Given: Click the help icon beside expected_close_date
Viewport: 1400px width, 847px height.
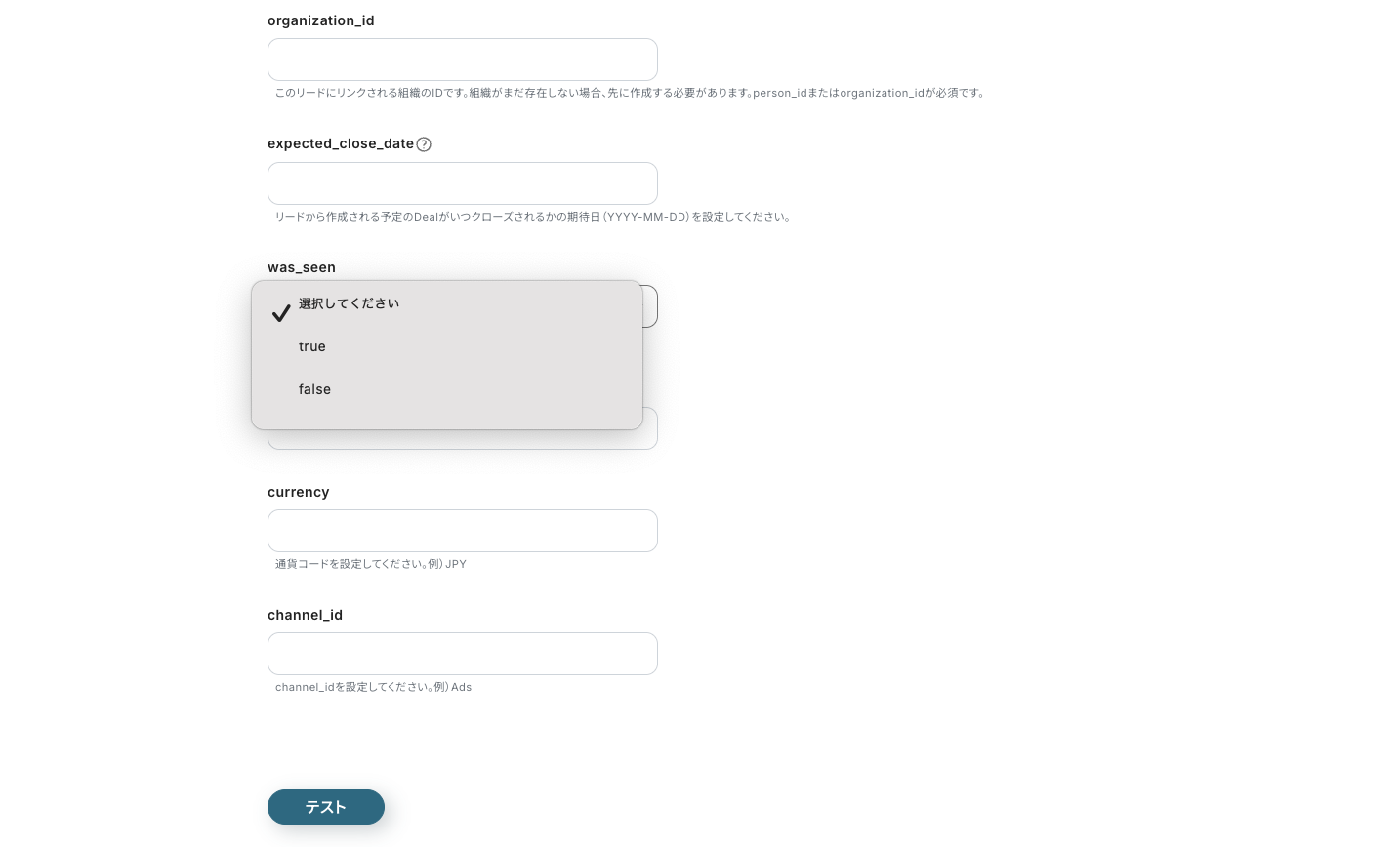Looking at the screenshot, I should click(424, 144).
